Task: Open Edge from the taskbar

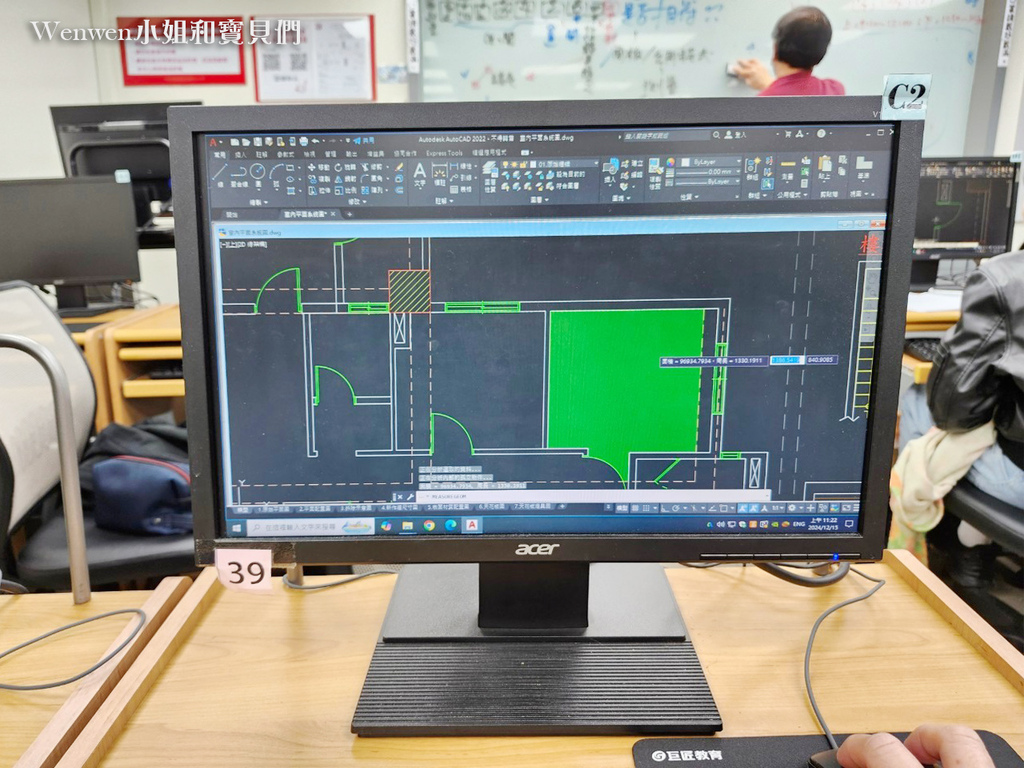Action: click(451, 525)
